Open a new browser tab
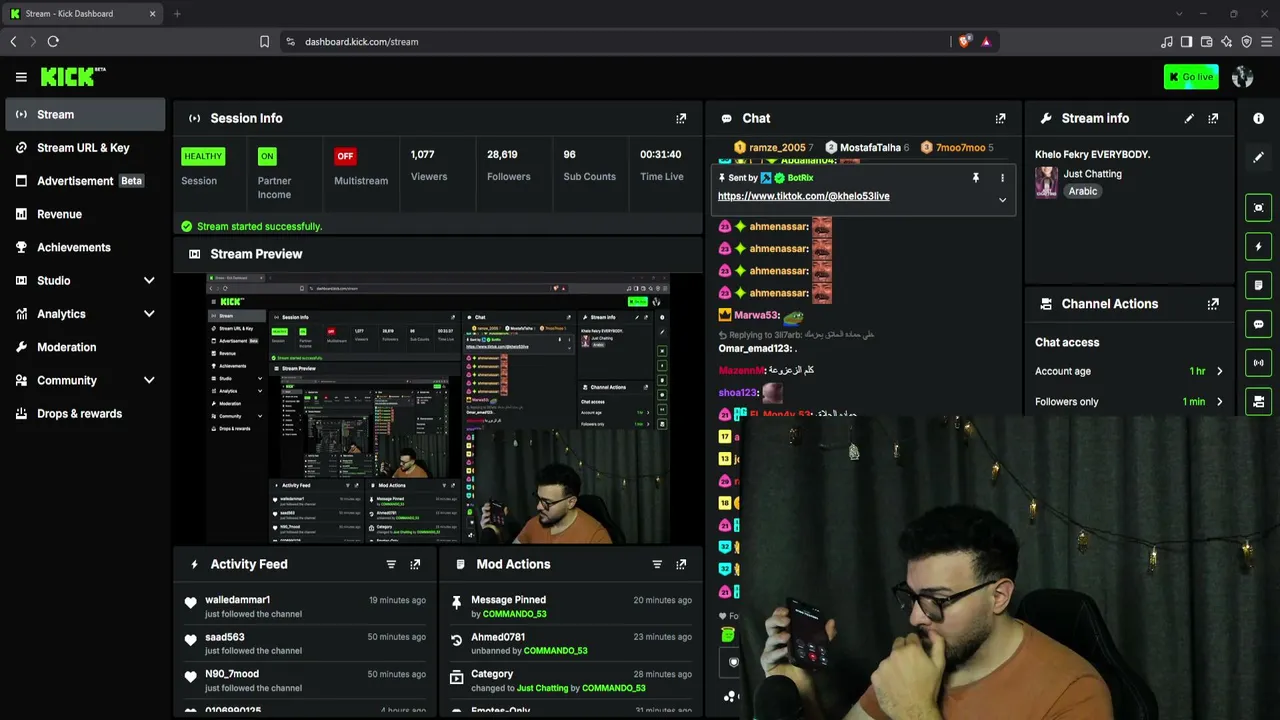Image resolution: width=1280 pixels, height=720 pixels. tap(177, 14)
